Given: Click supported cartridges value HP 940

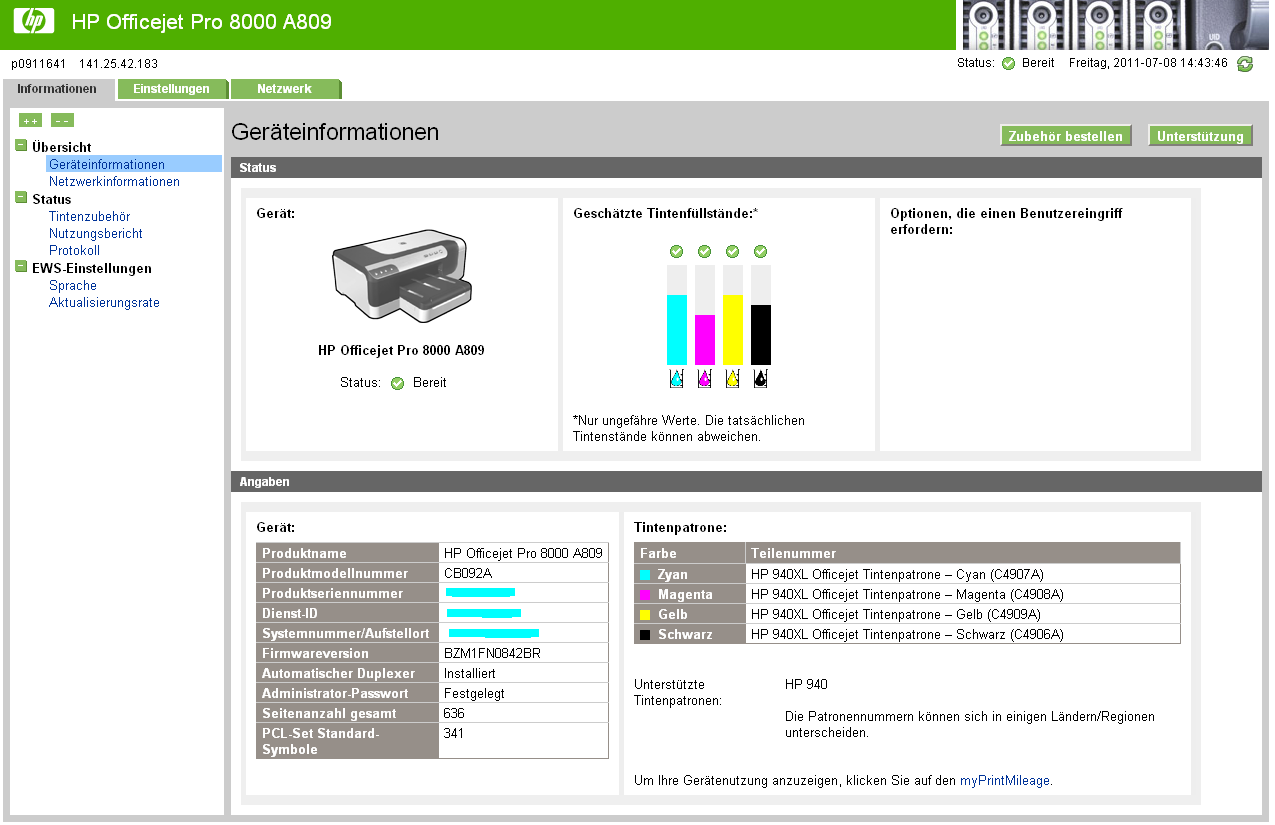Looking at the screenshot, I should [x=806, y=685].
